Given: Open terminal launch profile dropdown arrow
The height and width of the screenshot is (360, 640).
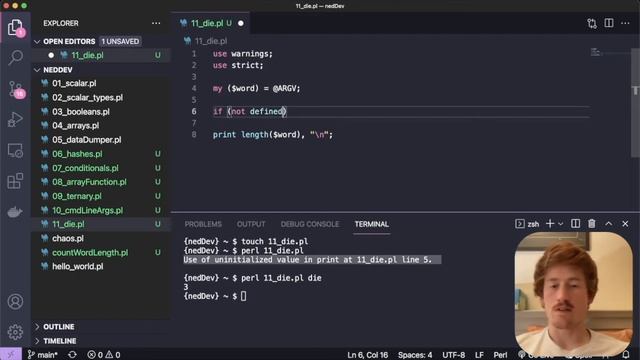Looking at the screenshot, I should [x=560, y=224].
